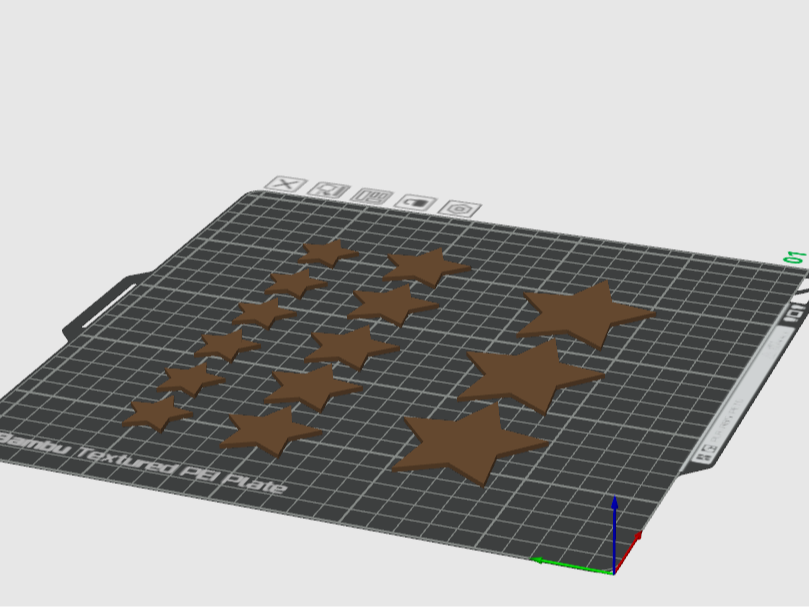Open plate settings hexagon gear icon

coord(460,209)
